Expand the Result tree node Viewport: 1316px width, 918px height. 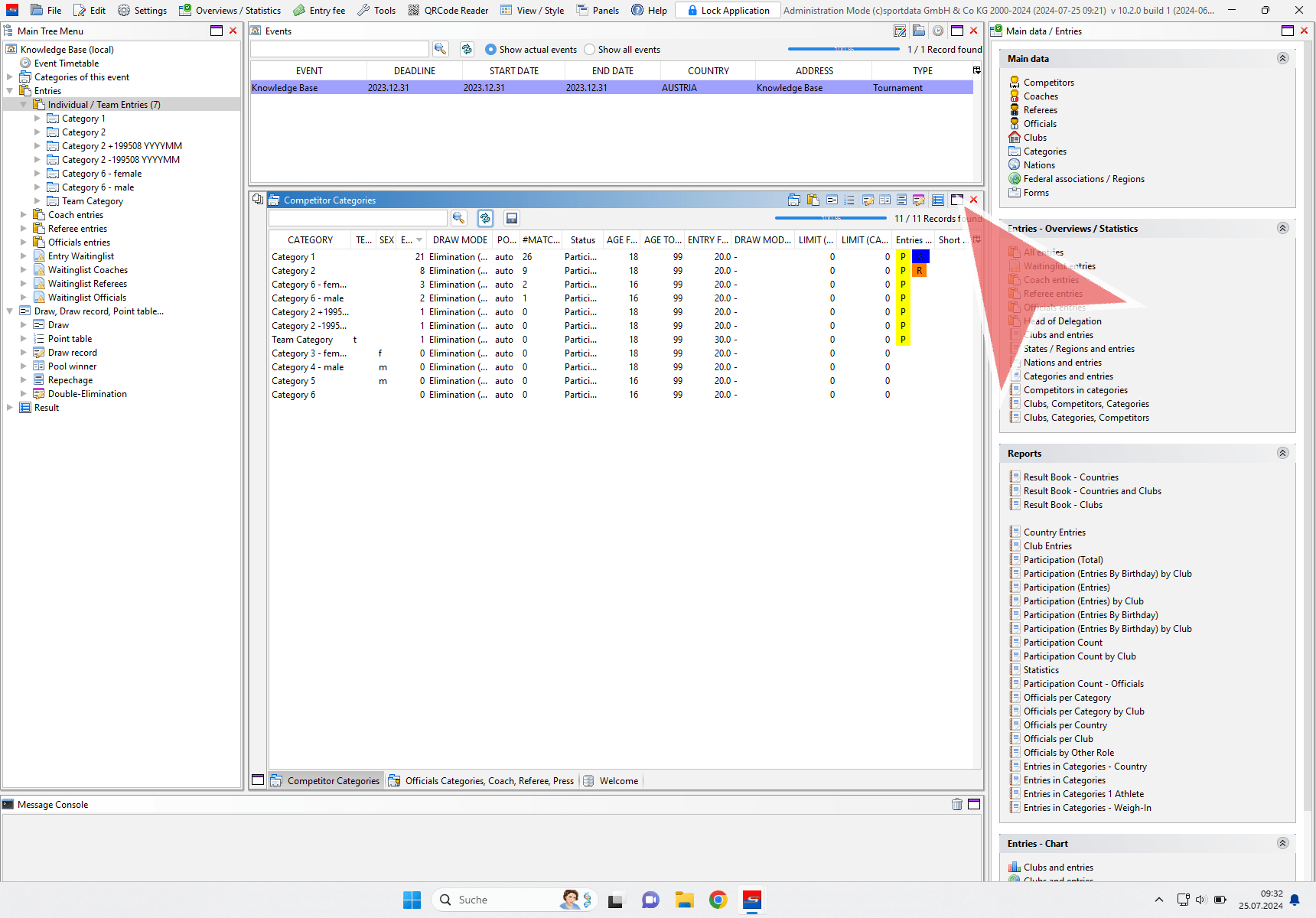(10, 408)
